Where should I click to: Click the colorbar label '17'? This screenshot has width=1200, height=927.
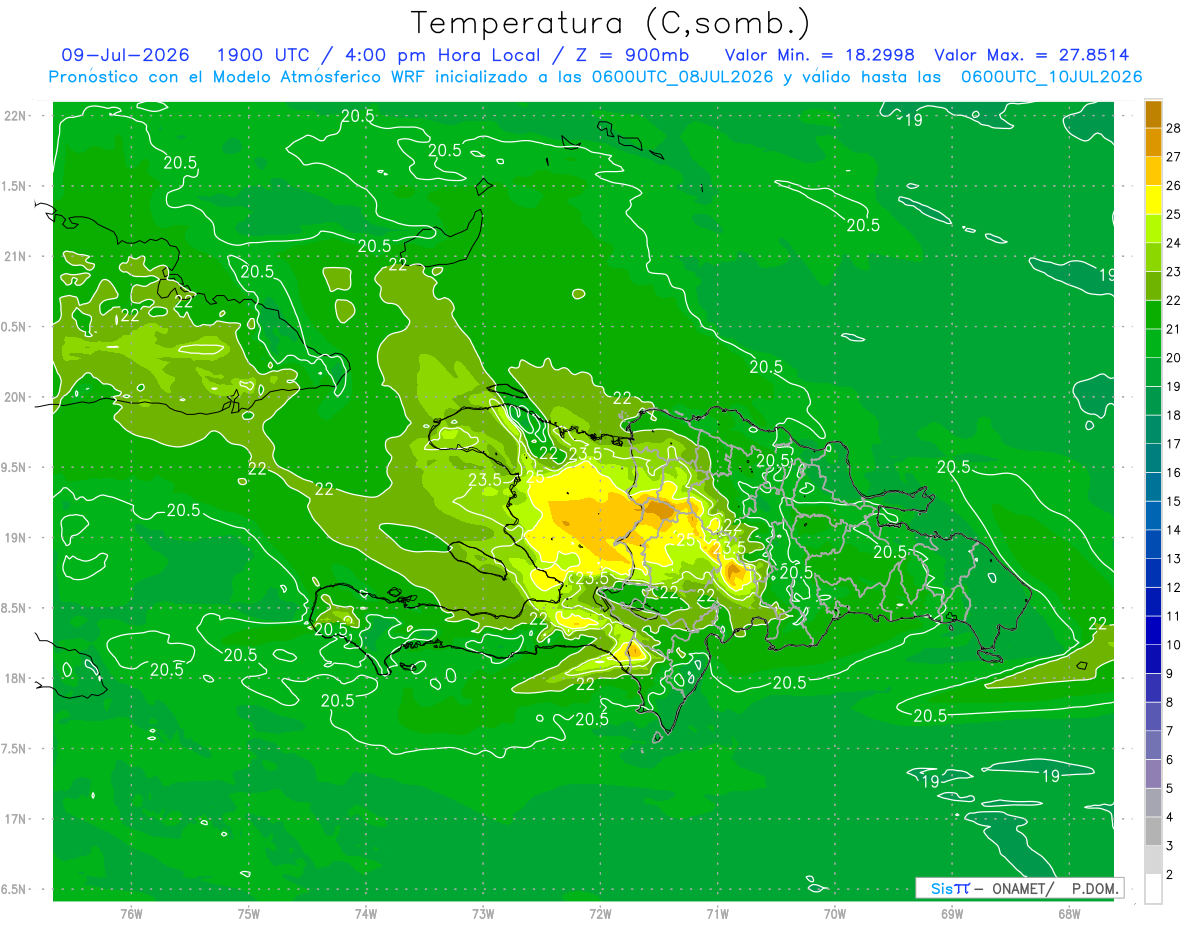point(1174,444)
